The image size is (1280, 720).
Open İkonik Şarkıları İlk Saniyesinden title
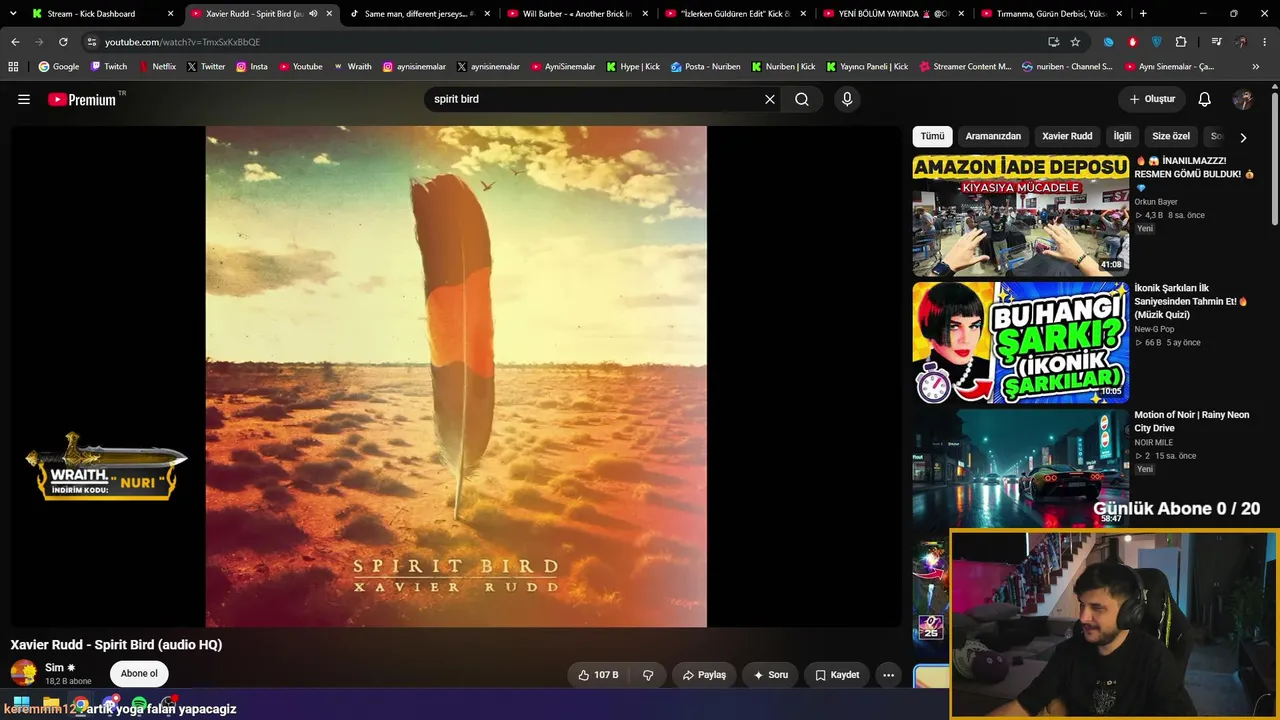(1192, 301)
